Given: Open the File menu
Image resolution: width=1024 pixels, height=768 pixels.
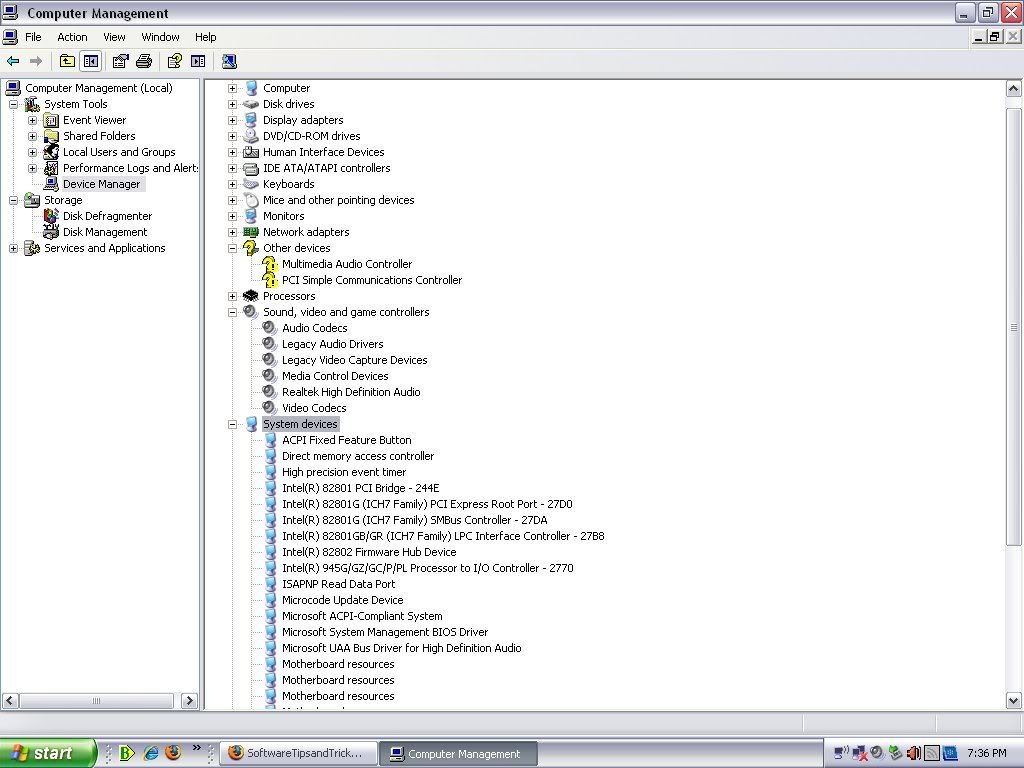Looking at the screenshot, I should (x=33, y=37).
